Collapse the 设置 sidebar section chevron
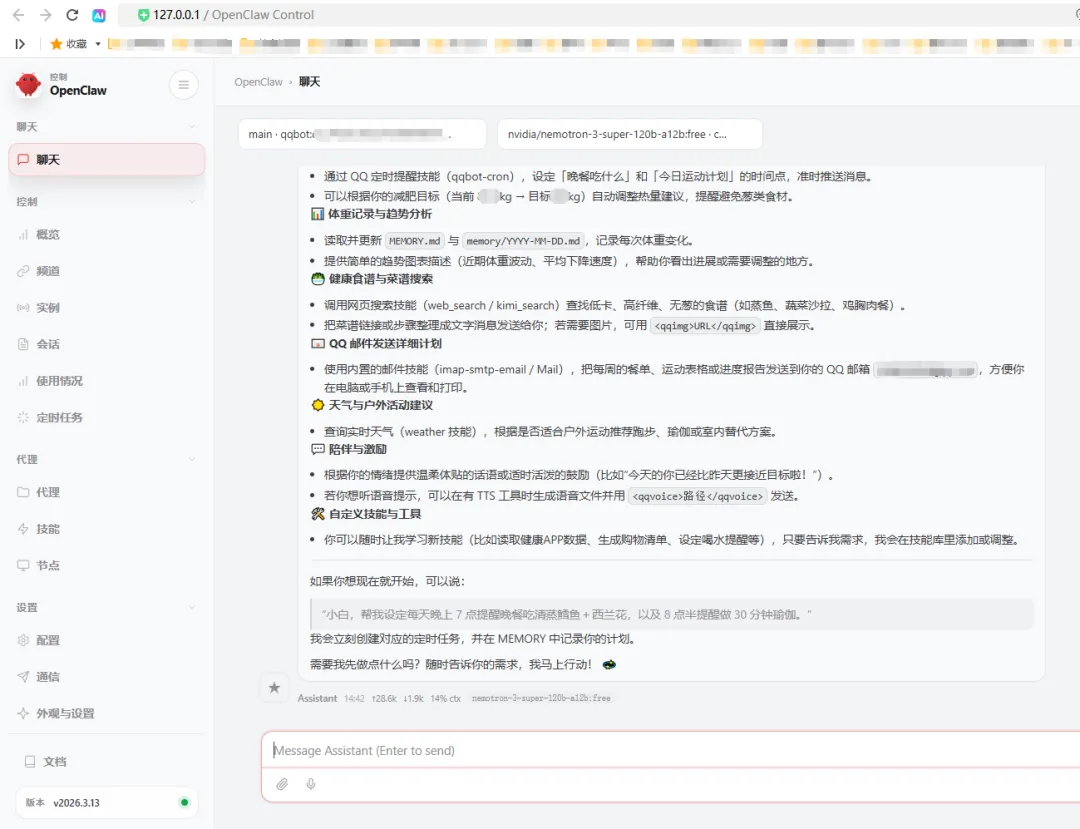 pos(192,607)
